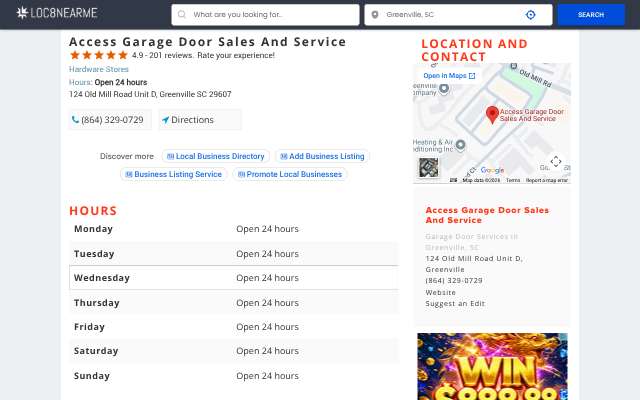This screenshot has height=400, width=640.
Task: Click the blue SEARCH button
Action: (591, 15)
